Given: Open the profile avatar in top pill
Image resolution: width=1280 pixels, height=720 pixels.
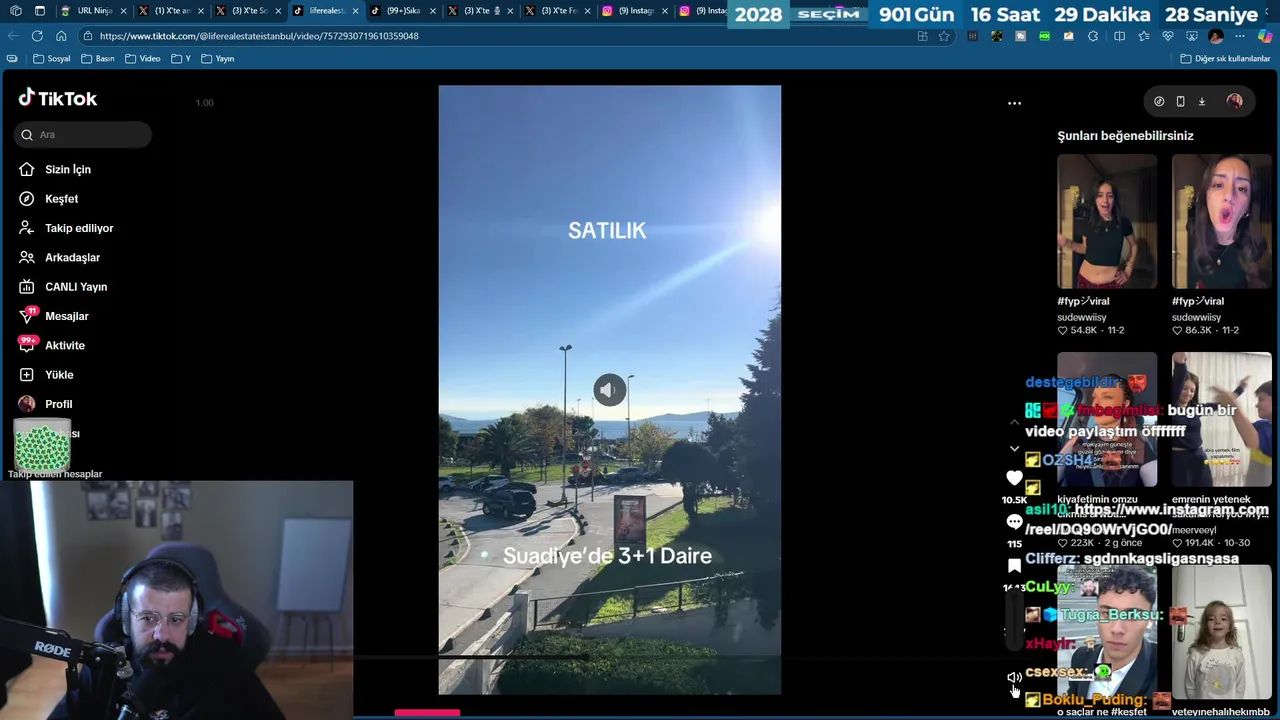Looking at the screenshot, I should pos(1234,101).
